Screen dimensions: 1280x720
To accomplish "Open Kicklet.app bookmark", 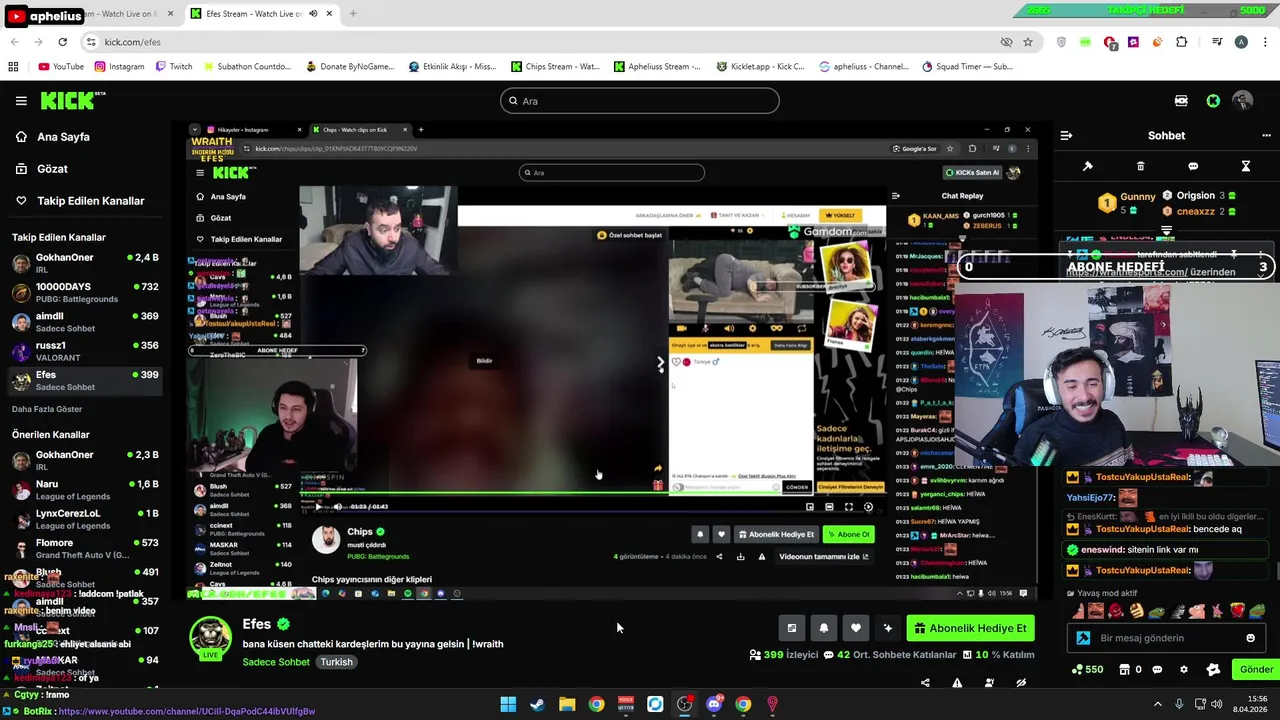I will pyautogui.click(x=760, y=67).
